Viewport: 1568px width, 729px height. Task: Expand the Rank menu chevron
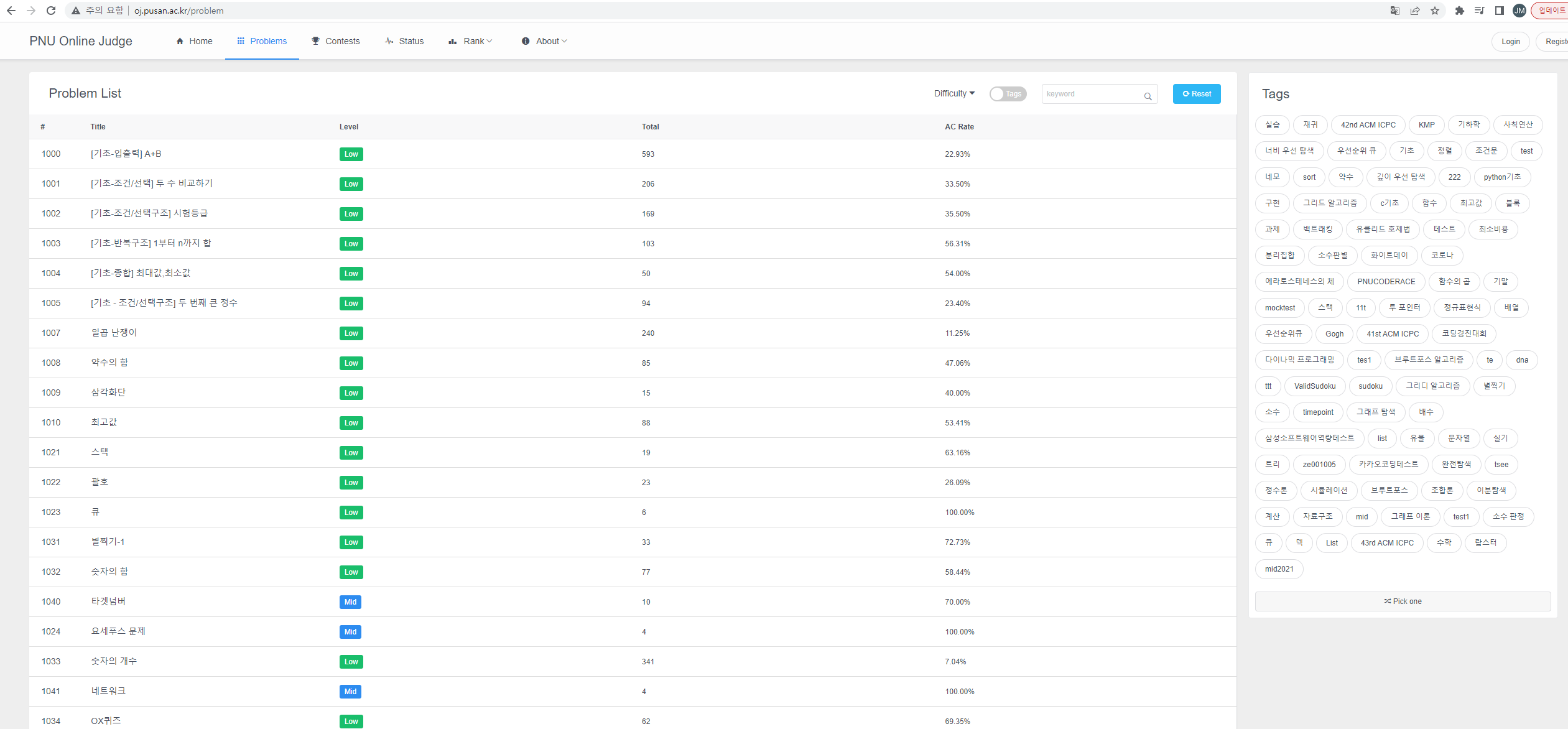point(489,41)
